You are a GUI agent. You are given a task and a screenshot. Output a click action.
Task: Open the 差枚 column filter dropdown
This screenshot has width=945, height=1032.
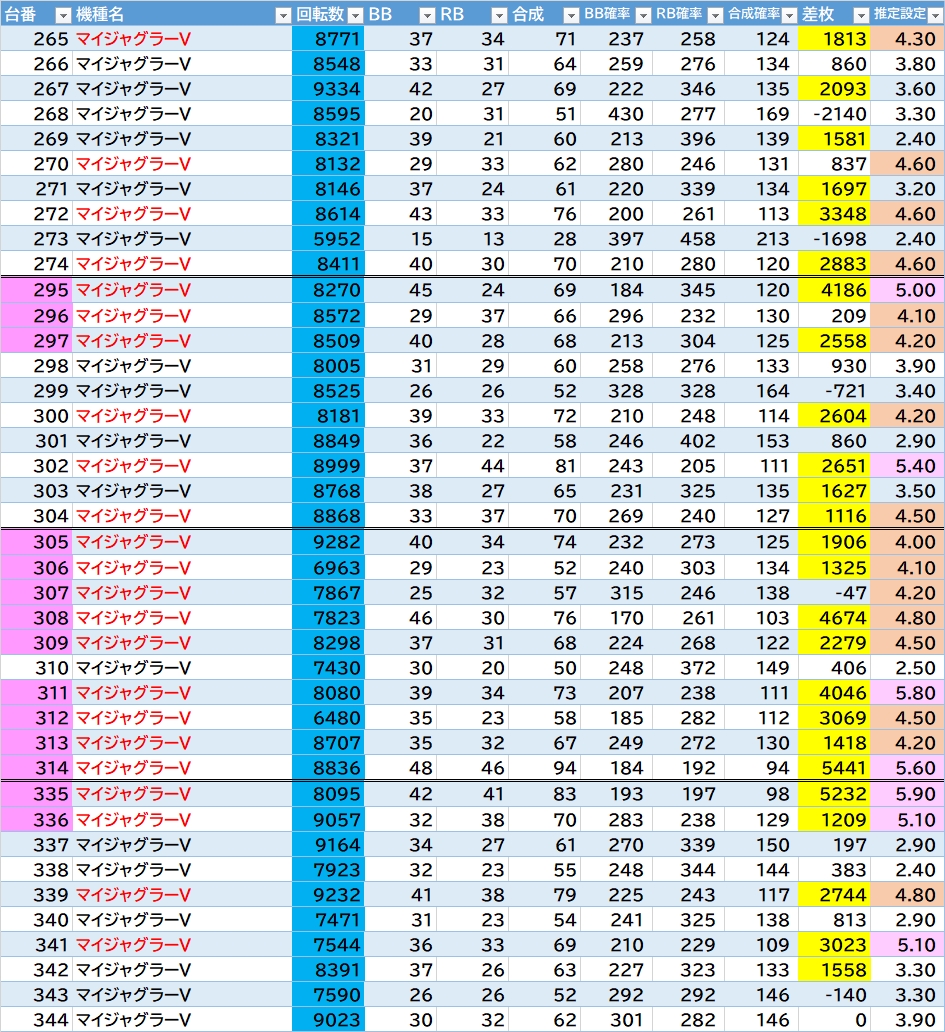[x=861, y=15]
